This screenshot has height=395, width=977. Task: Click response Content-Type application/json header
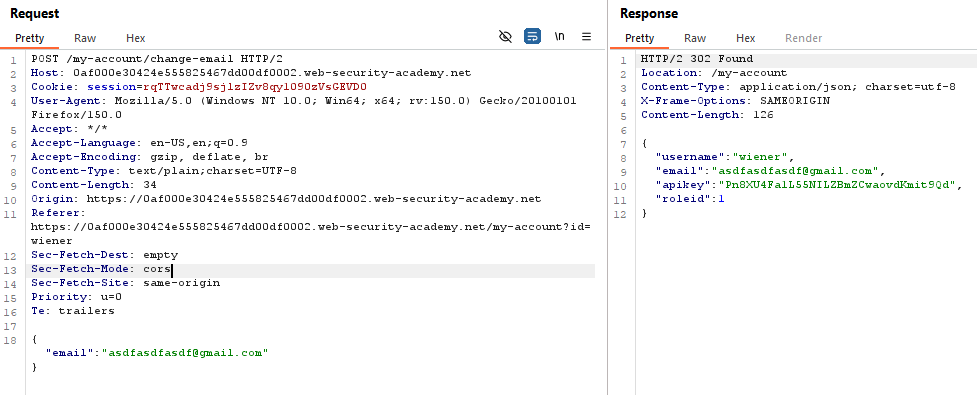798,87
